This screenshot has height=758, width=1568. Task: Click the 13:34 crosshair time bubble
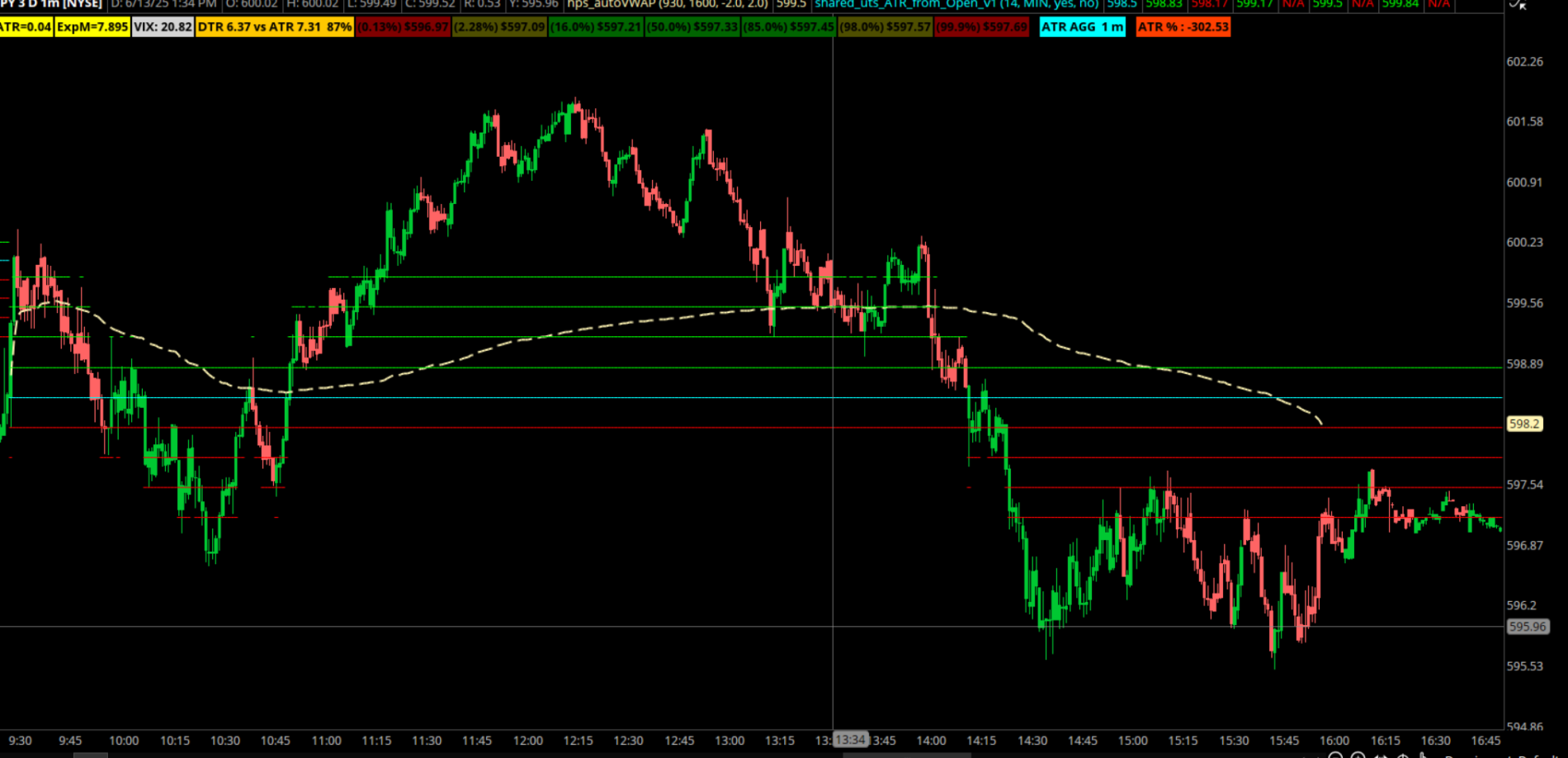coord(850,740)
